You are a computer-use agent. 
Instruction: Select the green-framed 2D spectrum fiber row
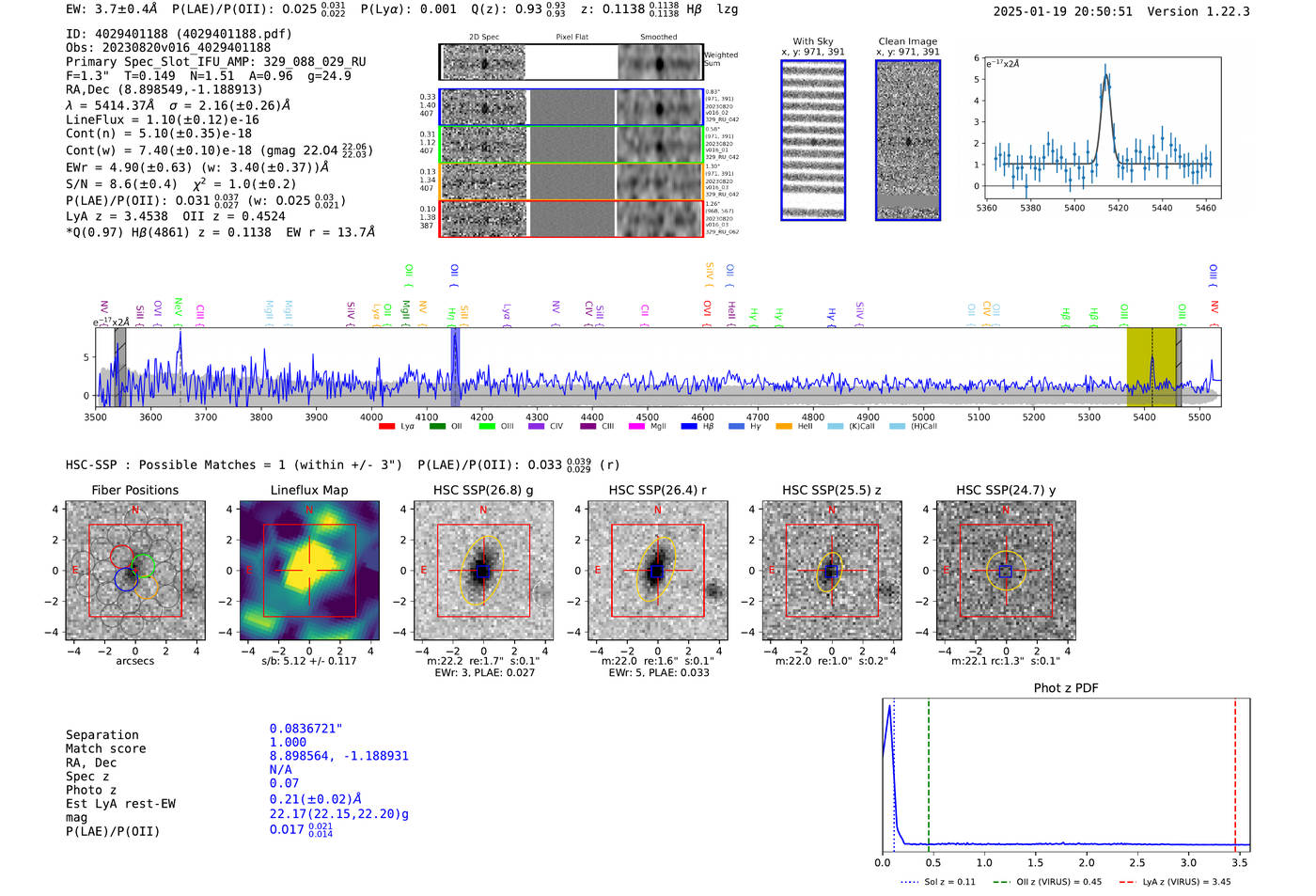pos(572,144)
